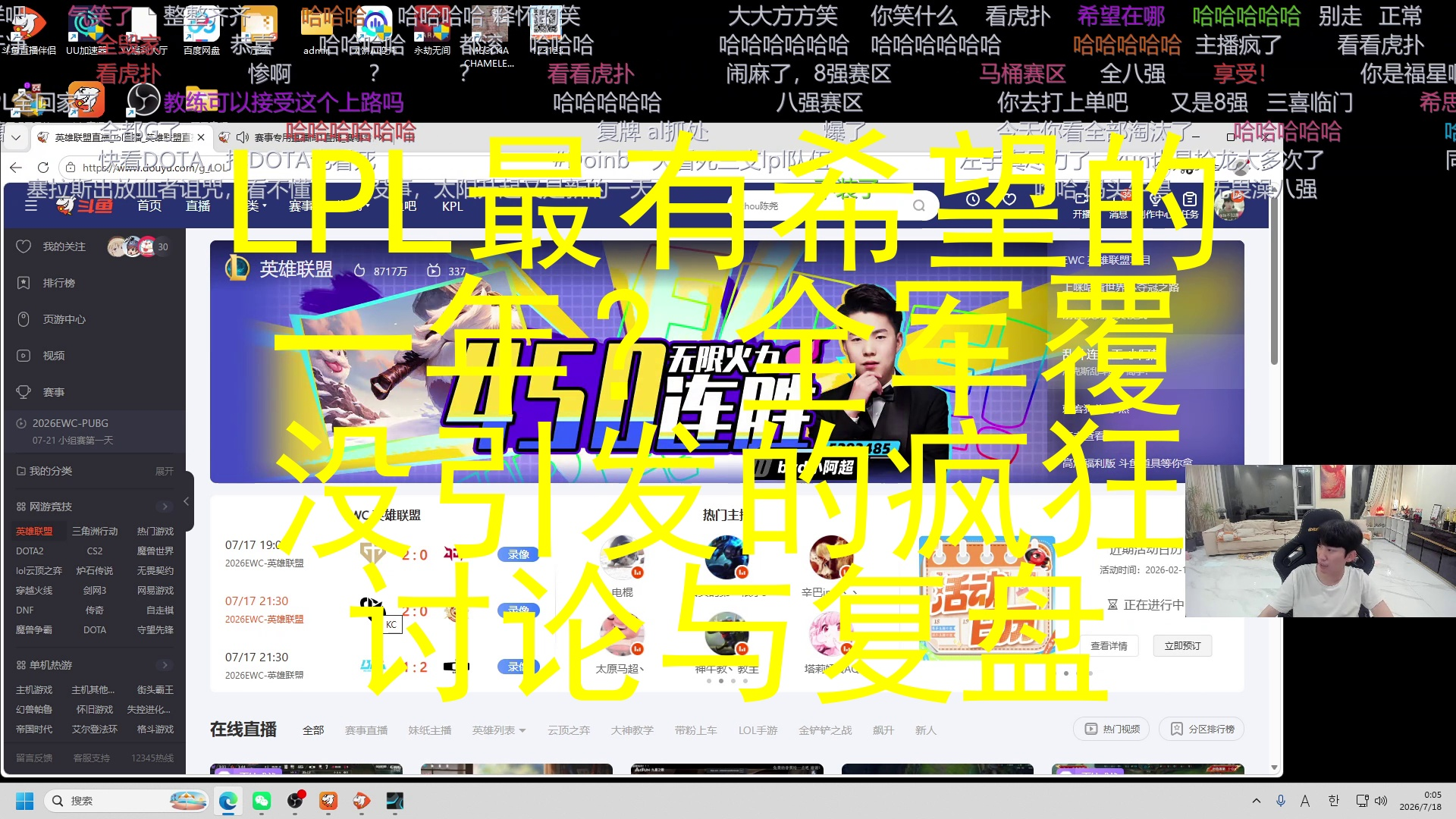Open Douyu hamburger menu icon
Screen dimensions: 1456x819
[31, 206]
